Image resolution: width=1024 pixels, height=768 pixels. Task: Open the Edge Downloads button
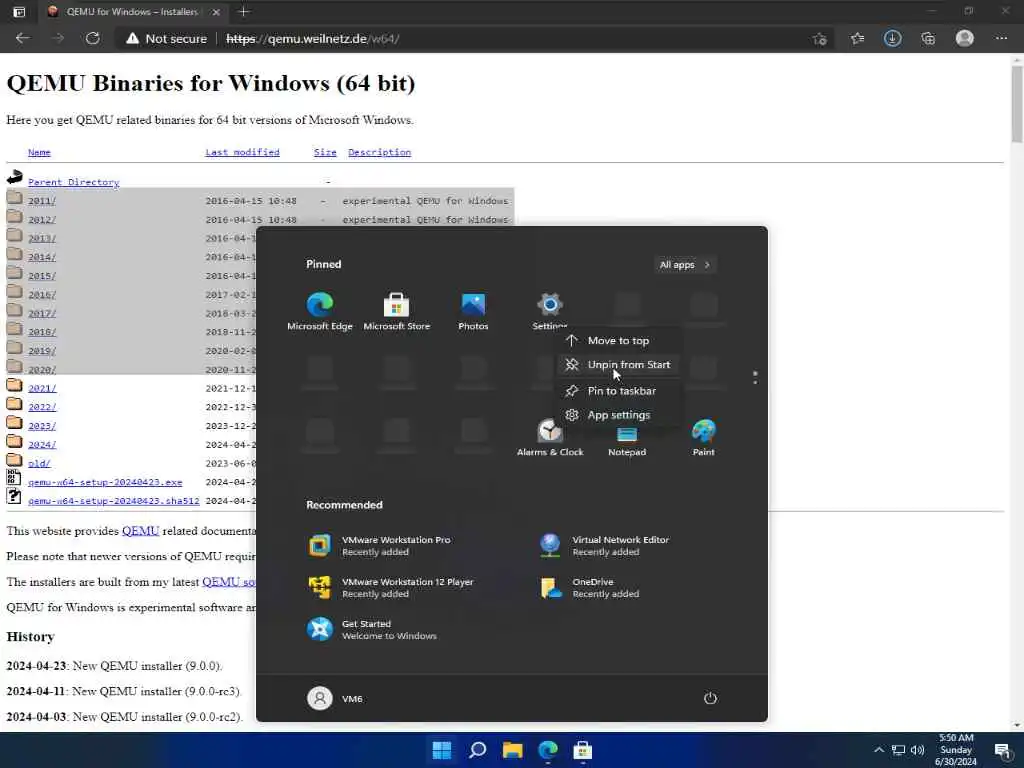click(893, 39)
